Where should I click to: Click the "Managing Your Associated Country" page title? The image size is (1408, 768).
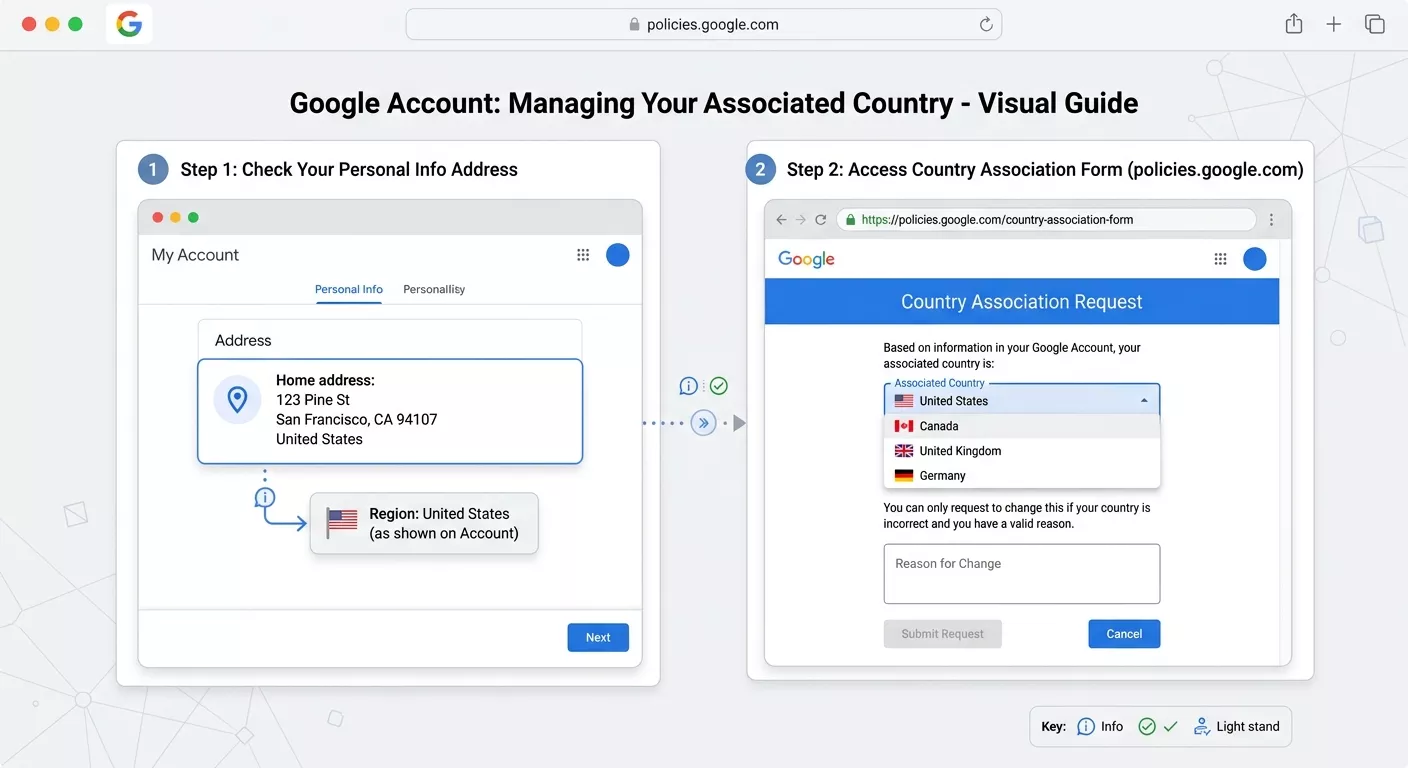point(714,103)
